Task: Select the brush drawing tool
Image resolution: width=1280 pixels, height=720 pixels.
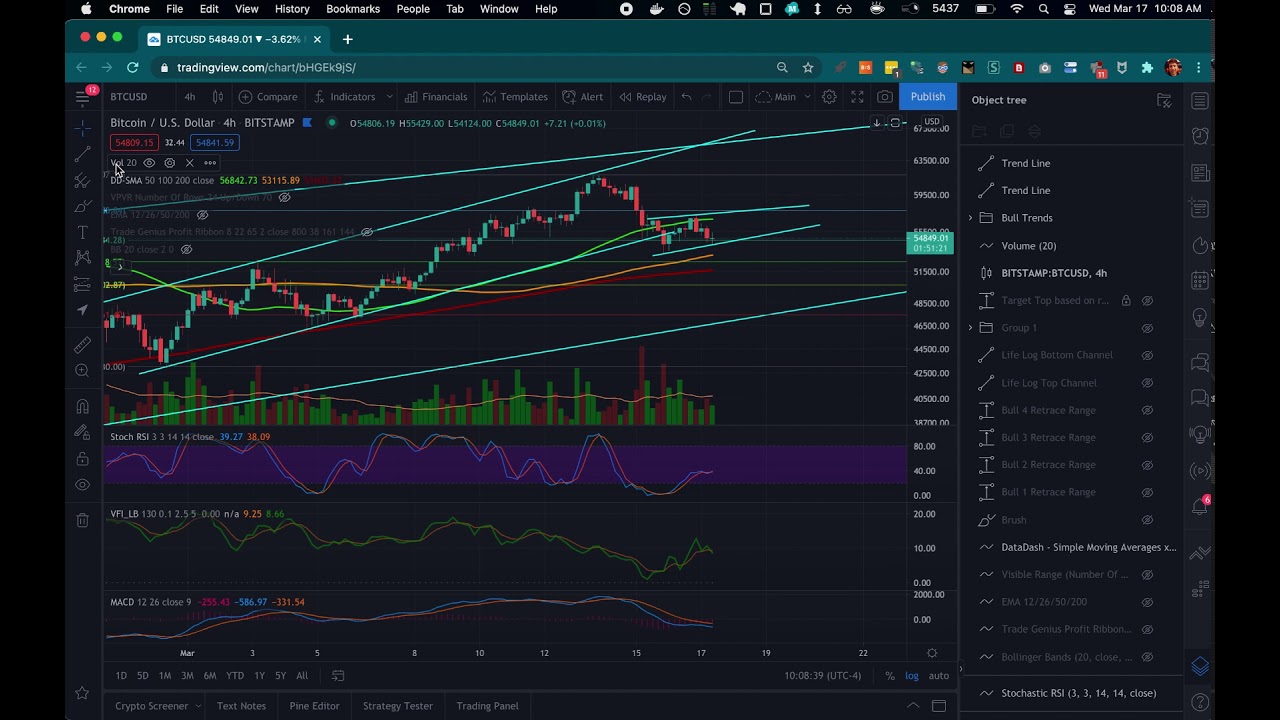Action: [x=83, y=206]
